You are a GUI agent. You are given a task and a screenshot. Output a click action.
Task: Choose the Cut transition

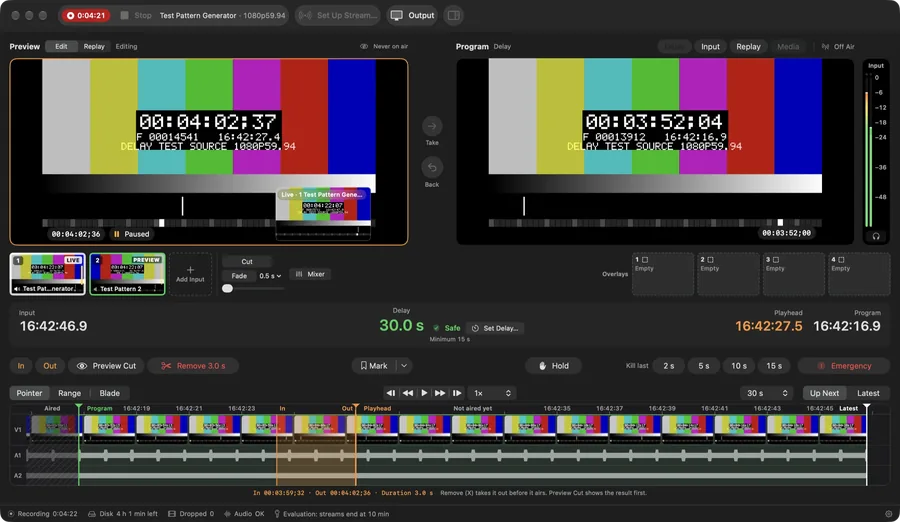click(x=247, y=261)
